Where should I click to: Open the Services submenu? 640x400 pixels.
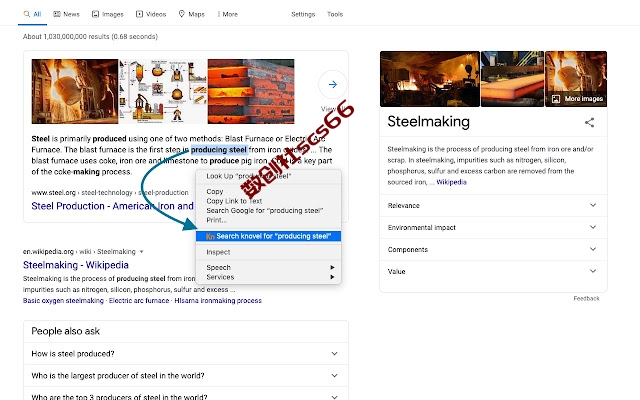point(268,277)
